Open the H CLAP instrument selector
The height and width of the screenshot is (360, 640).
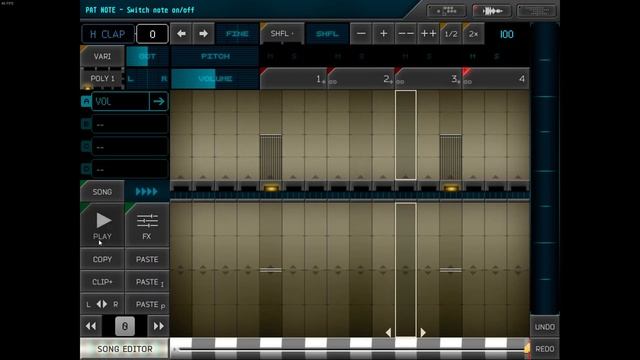(108, 34)
